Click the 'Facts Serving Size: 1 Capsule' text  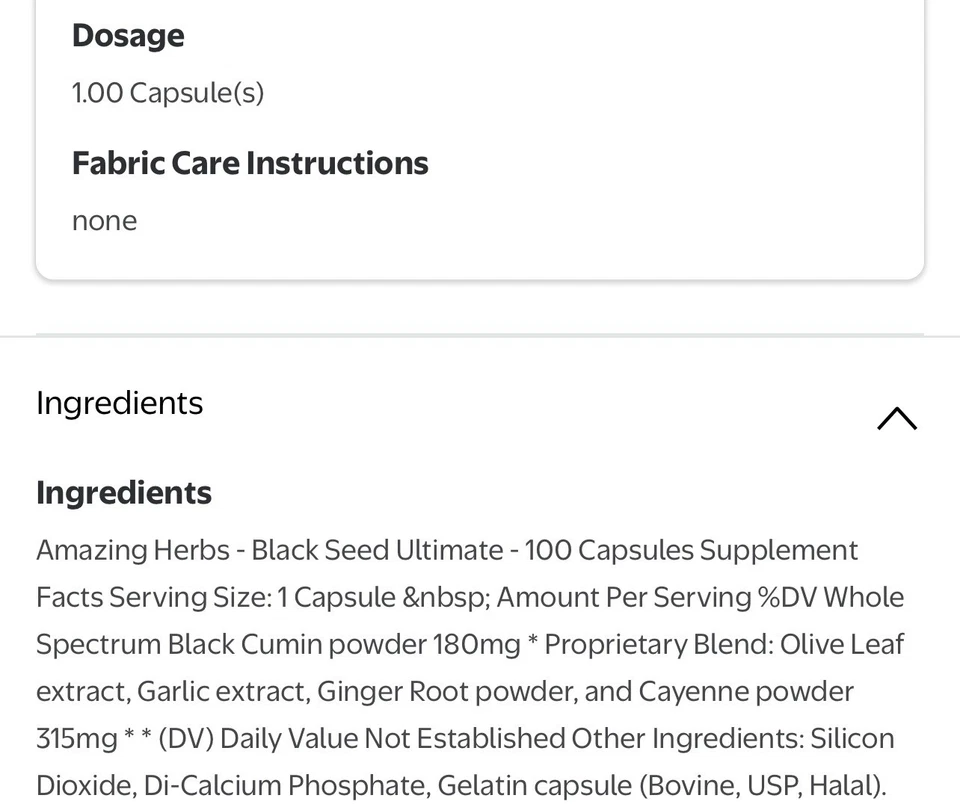(x=215, y=597)
